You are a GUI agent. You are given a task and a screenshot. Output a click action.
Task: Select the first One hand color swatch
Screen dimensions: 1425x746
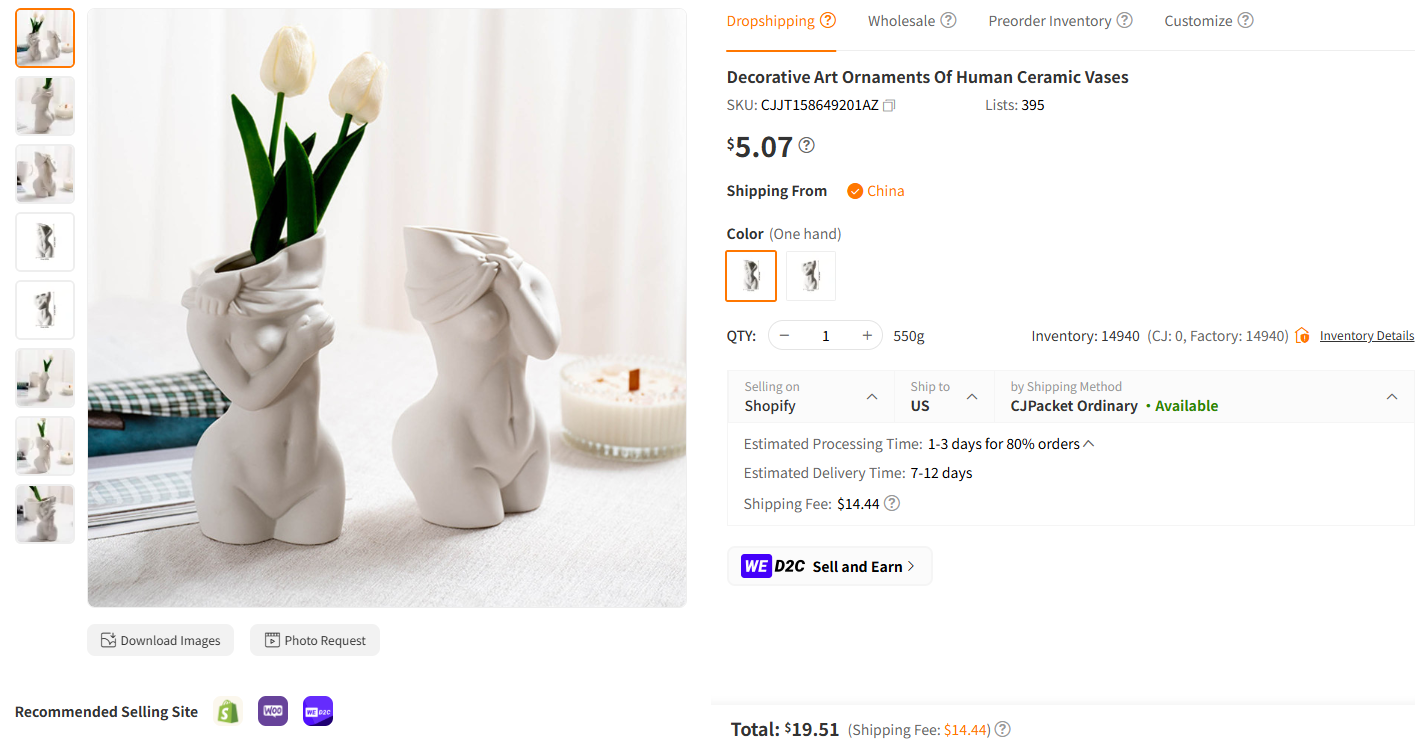[x=751, y=275]
